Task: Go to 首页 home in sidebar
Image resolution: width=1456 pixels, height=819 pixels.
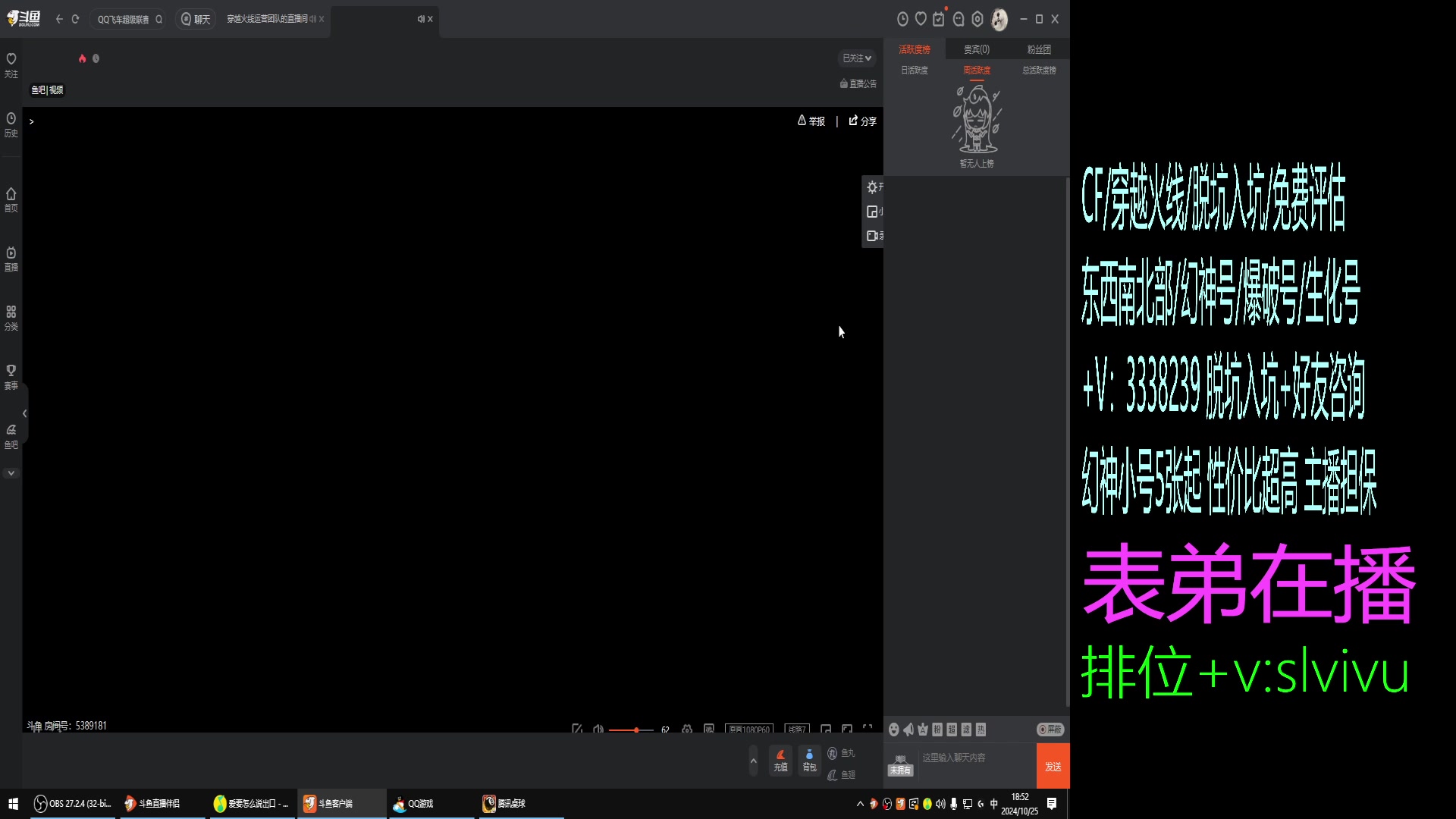Action: pyautogui.click(x=11, y=200)
